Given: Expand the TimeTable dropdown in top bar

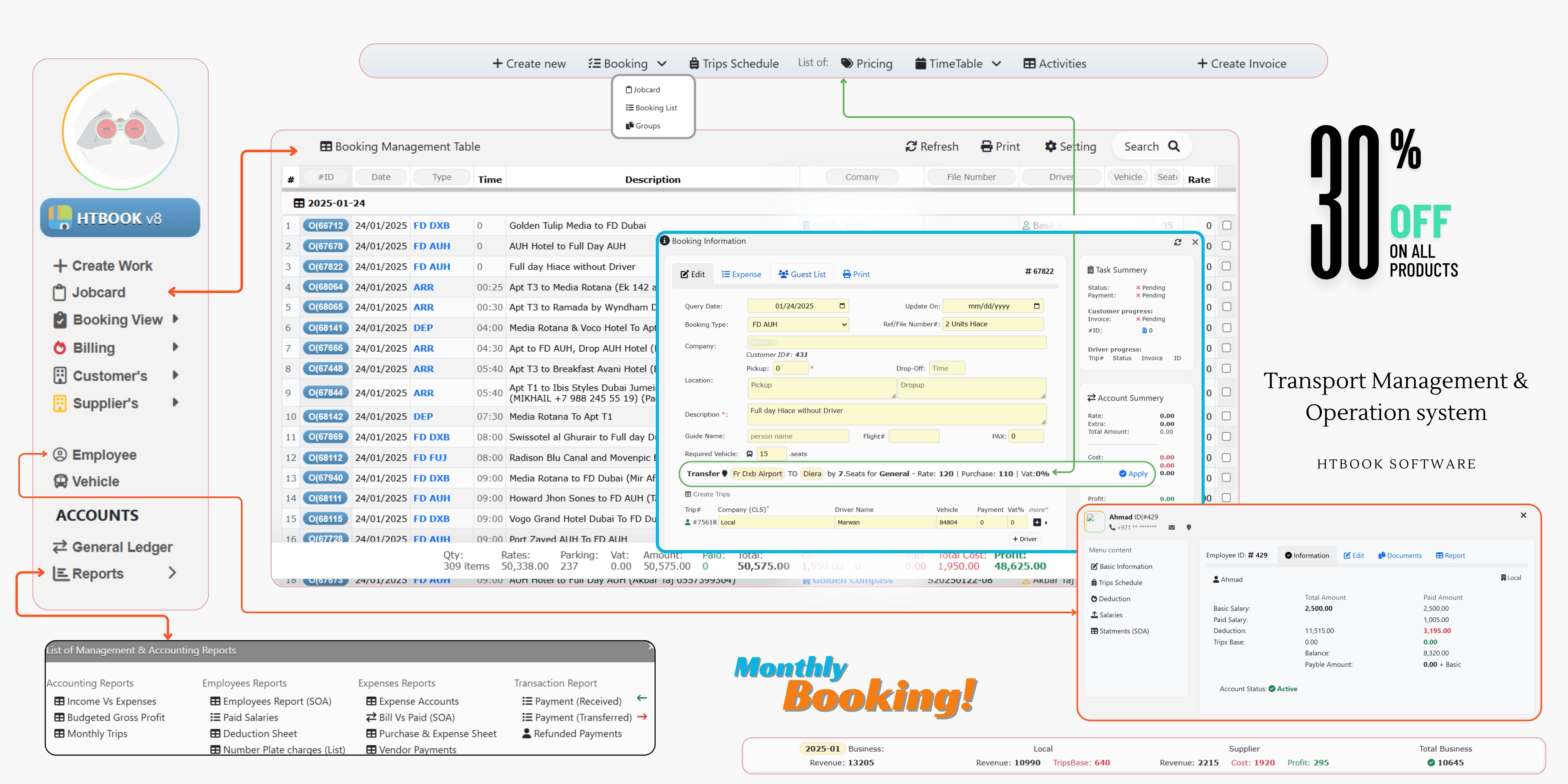Looking at the screenshot, I should (996, 64).
